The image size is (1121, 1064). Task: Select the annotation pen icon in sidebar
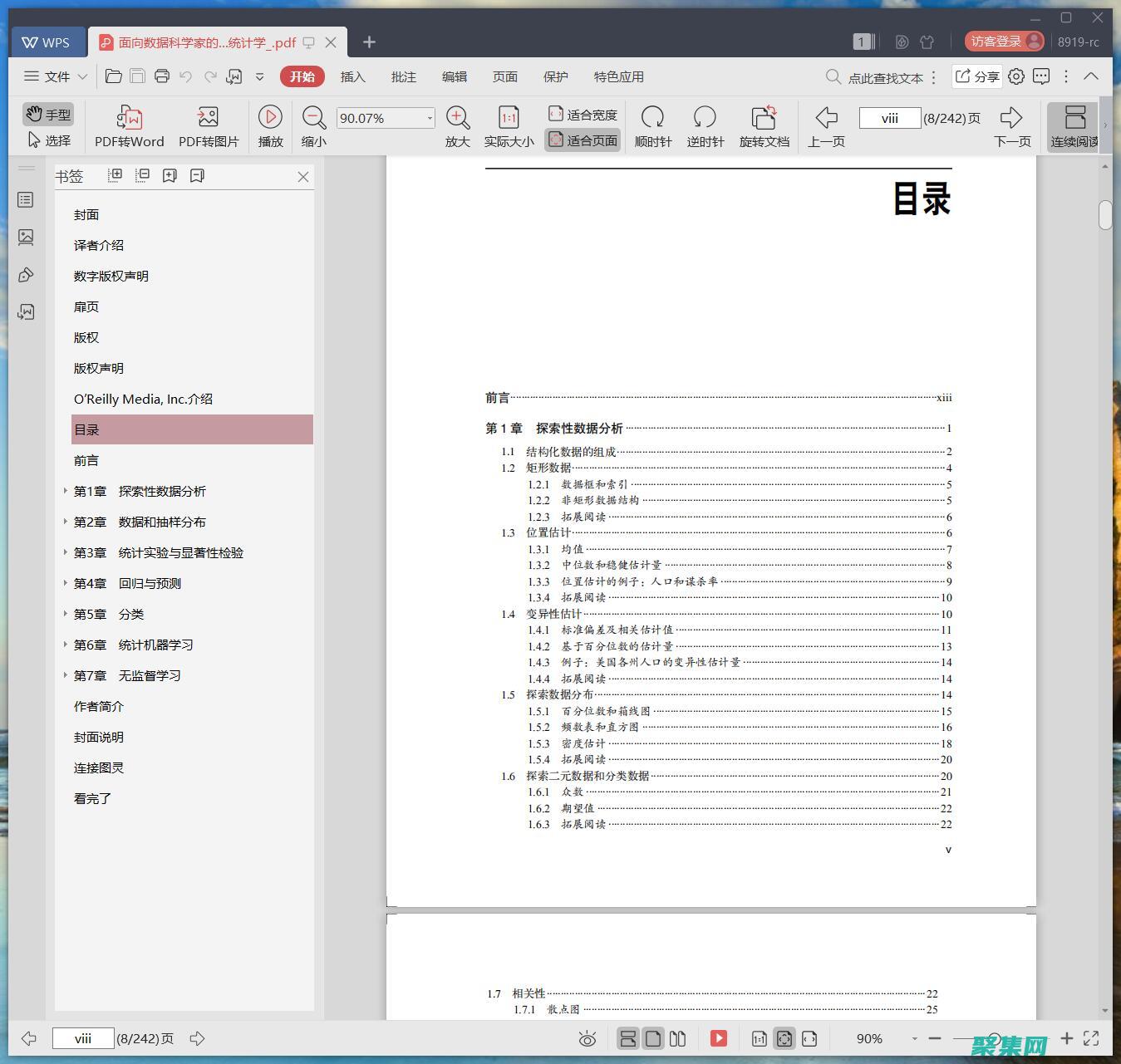click(x=25, y=274)
